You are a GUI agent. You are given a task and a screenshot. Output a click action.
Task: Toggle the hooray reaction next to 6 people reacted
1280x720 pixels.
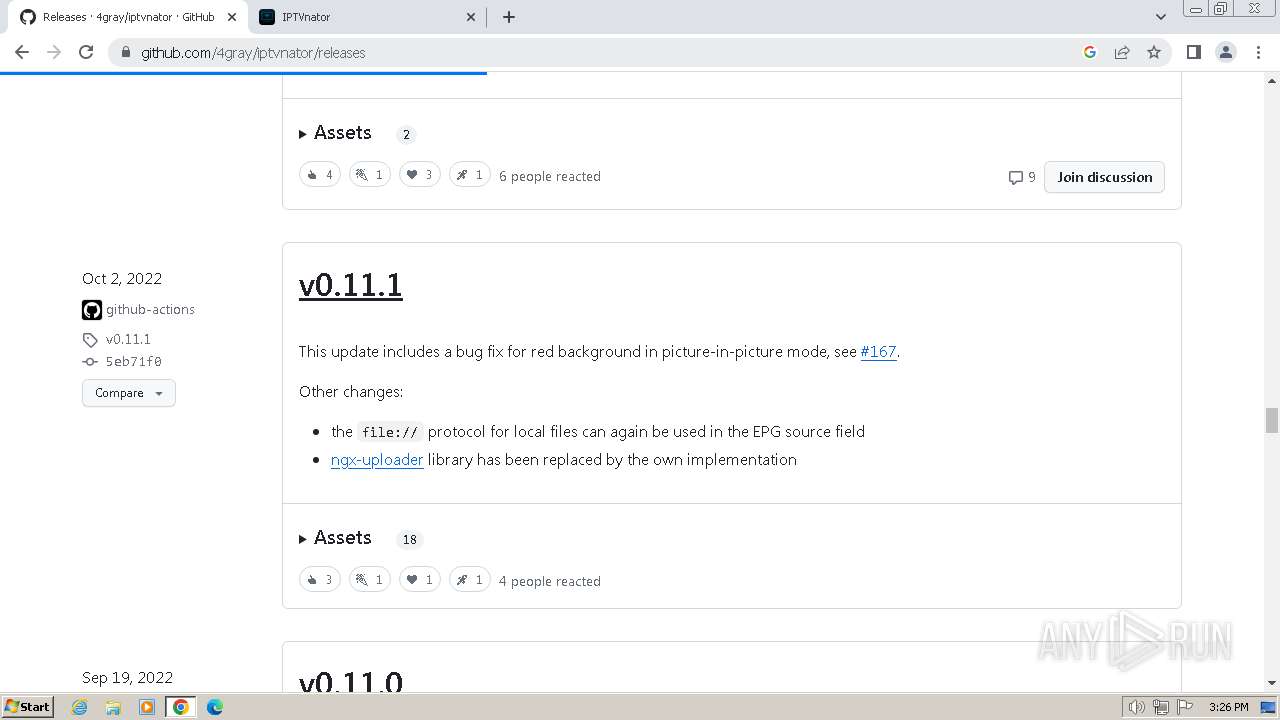pyautogui.click(x=370, y=175)
